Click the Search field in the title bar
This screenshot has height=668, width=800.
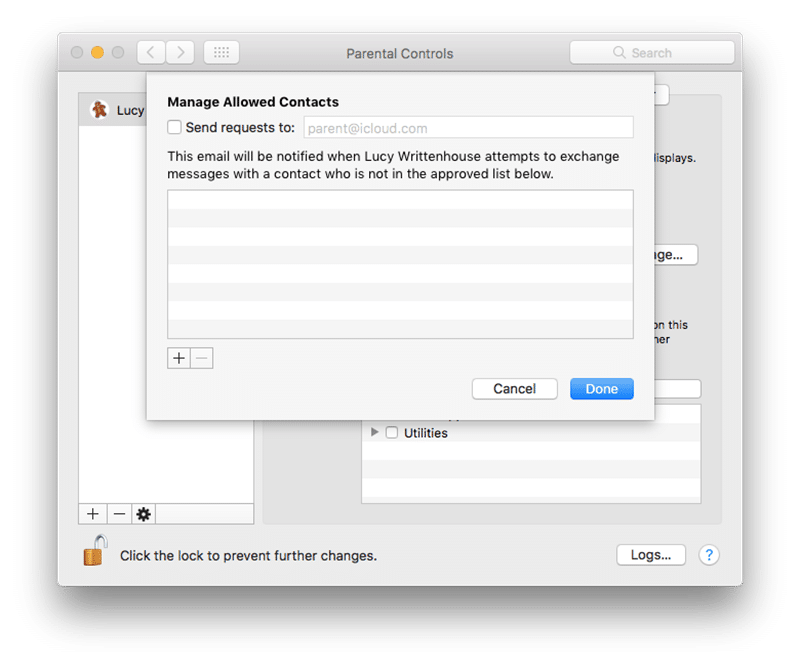(652, 53)
